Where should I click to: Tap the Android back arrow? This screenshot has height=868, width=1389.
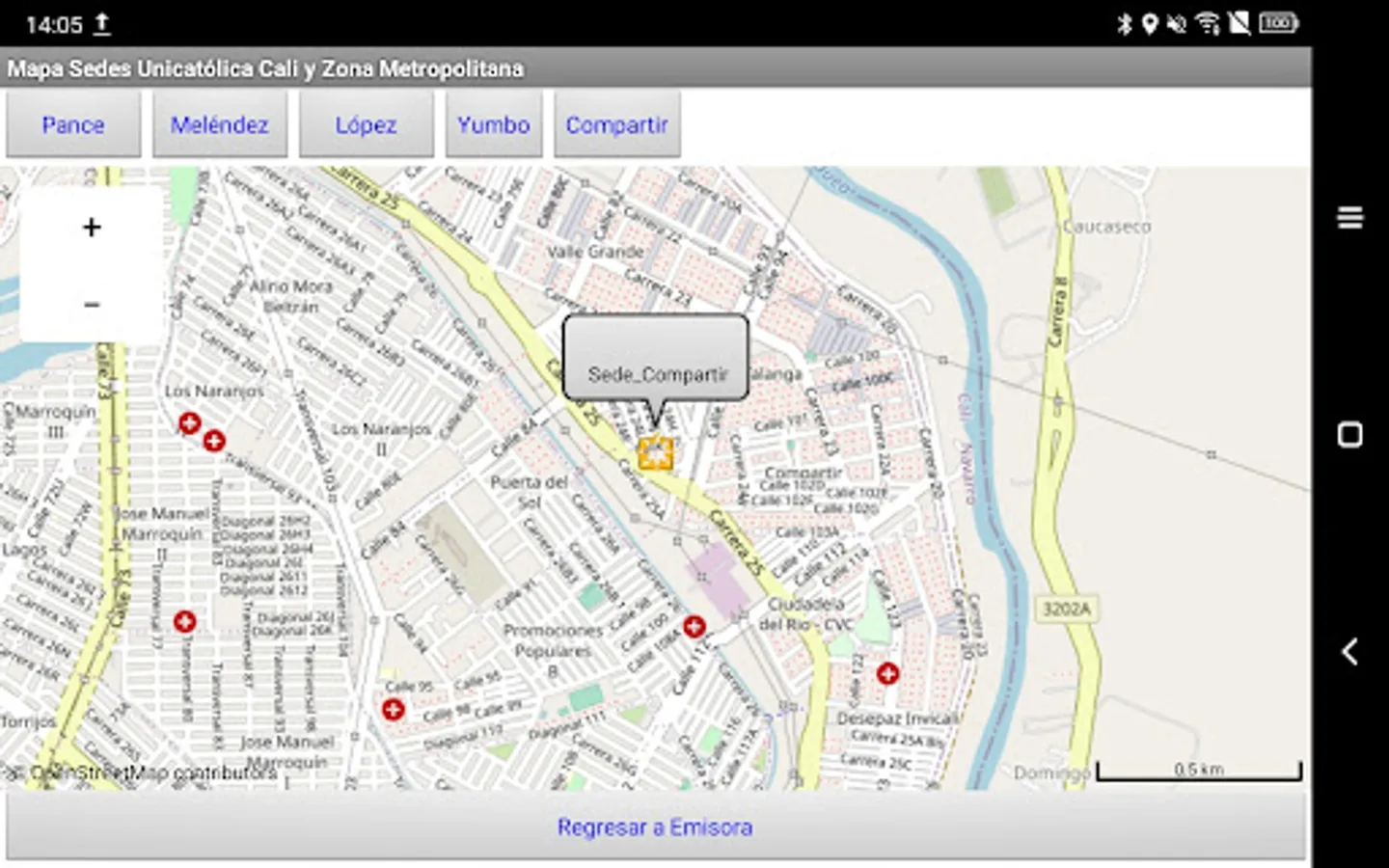(1350, 652)
